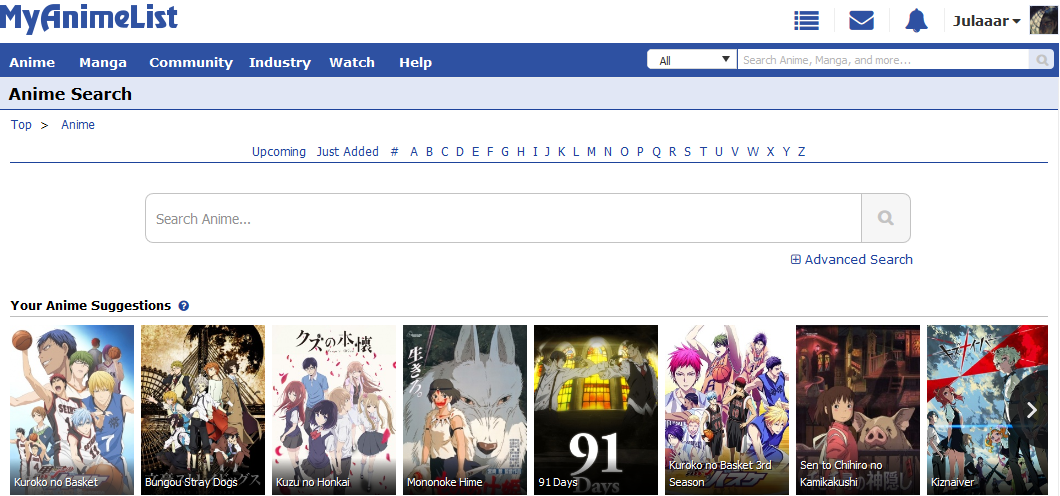The image size is (1060, 496).
Task: Open the Watch menu
Action: click(352, 62)
